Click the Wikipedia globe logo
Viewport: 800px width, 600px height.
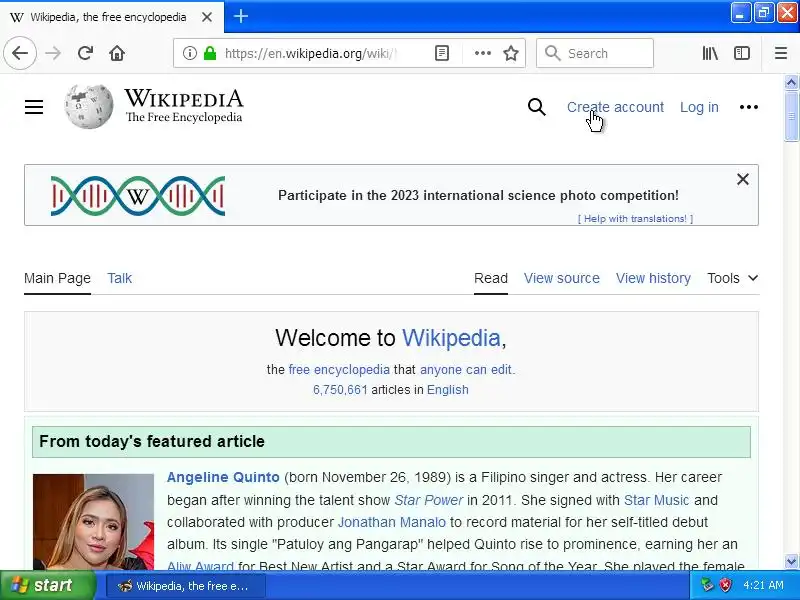coord(89,106)
